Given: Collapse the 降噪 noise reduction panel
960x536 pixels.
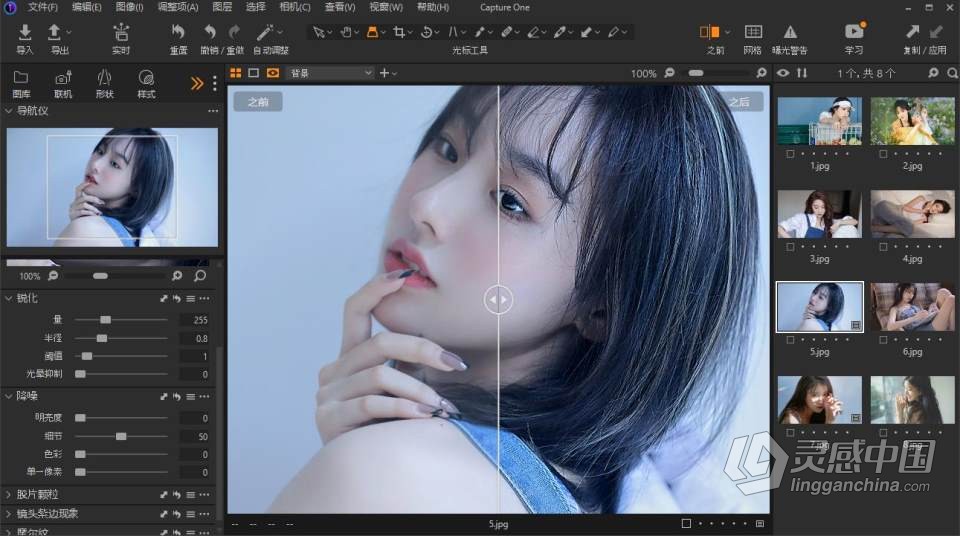Looking at the screenshot, I should point(9,396).
